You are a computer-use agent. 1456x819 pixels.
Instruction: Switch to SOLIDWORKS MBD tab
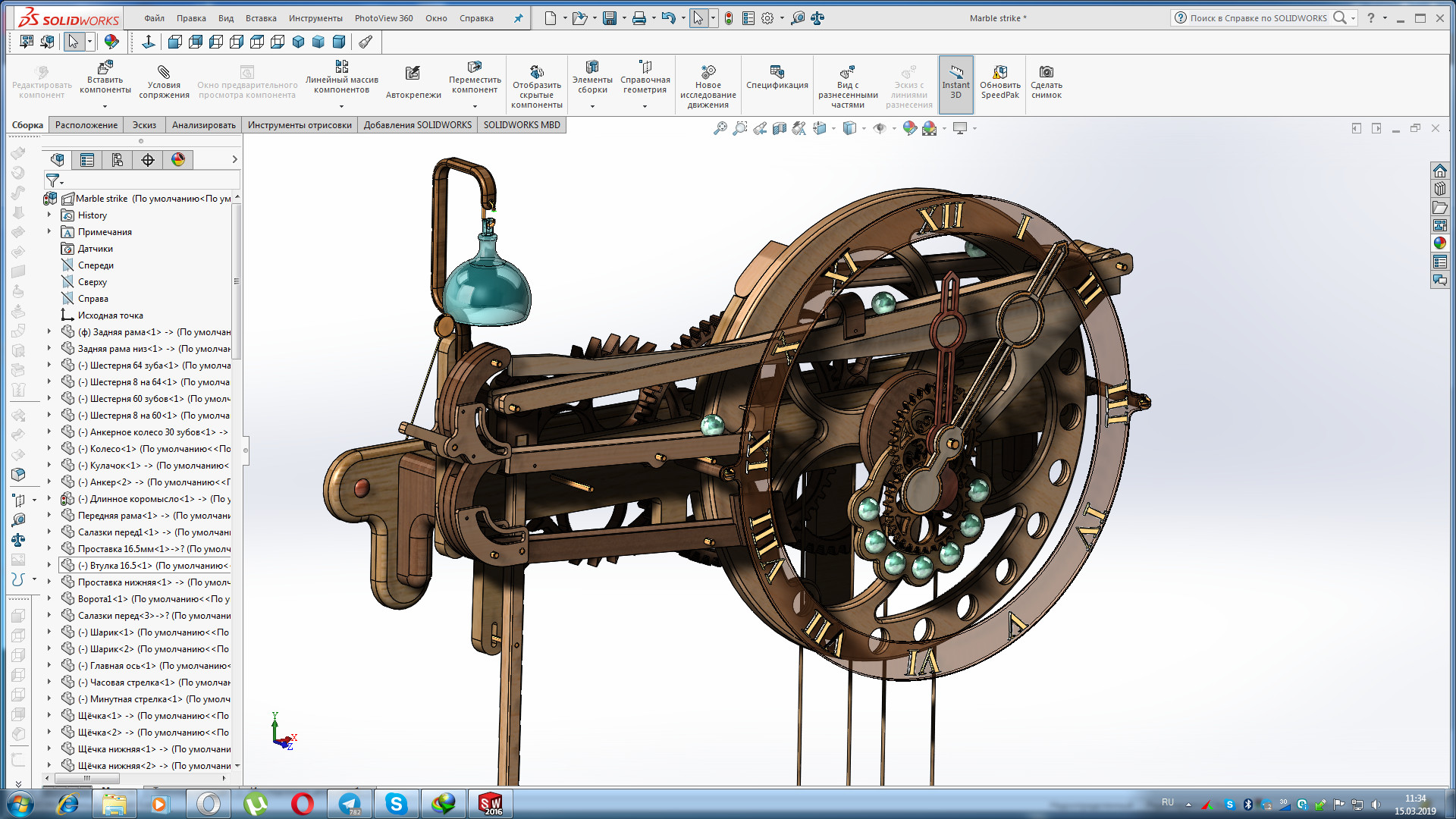pos(522,125)
